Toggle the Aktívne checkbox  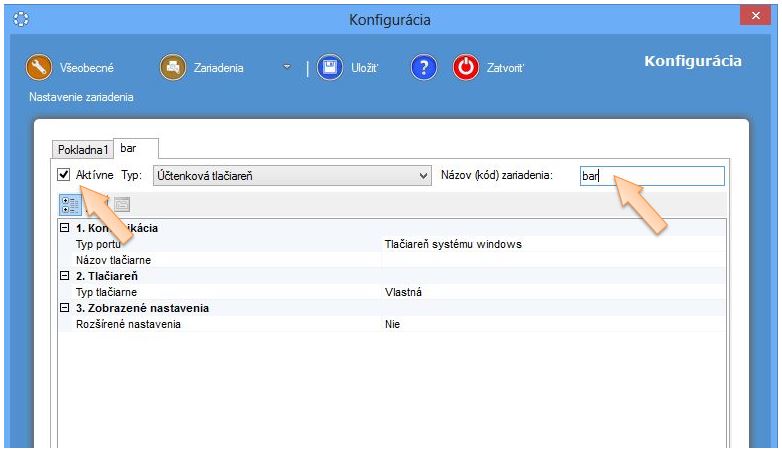[x=64, y=176]
